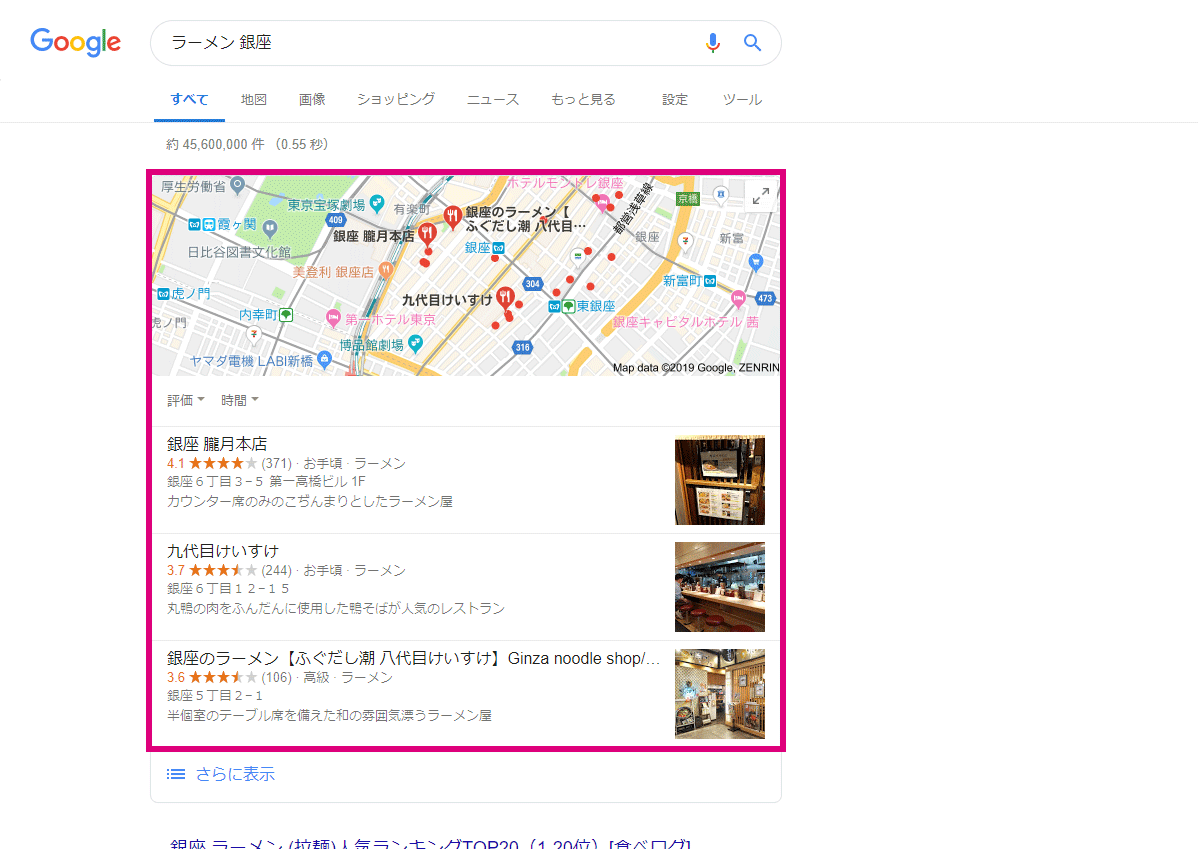
Task: Click the 日比谷図書文化館 marker
Action: [x=270, y=228]
